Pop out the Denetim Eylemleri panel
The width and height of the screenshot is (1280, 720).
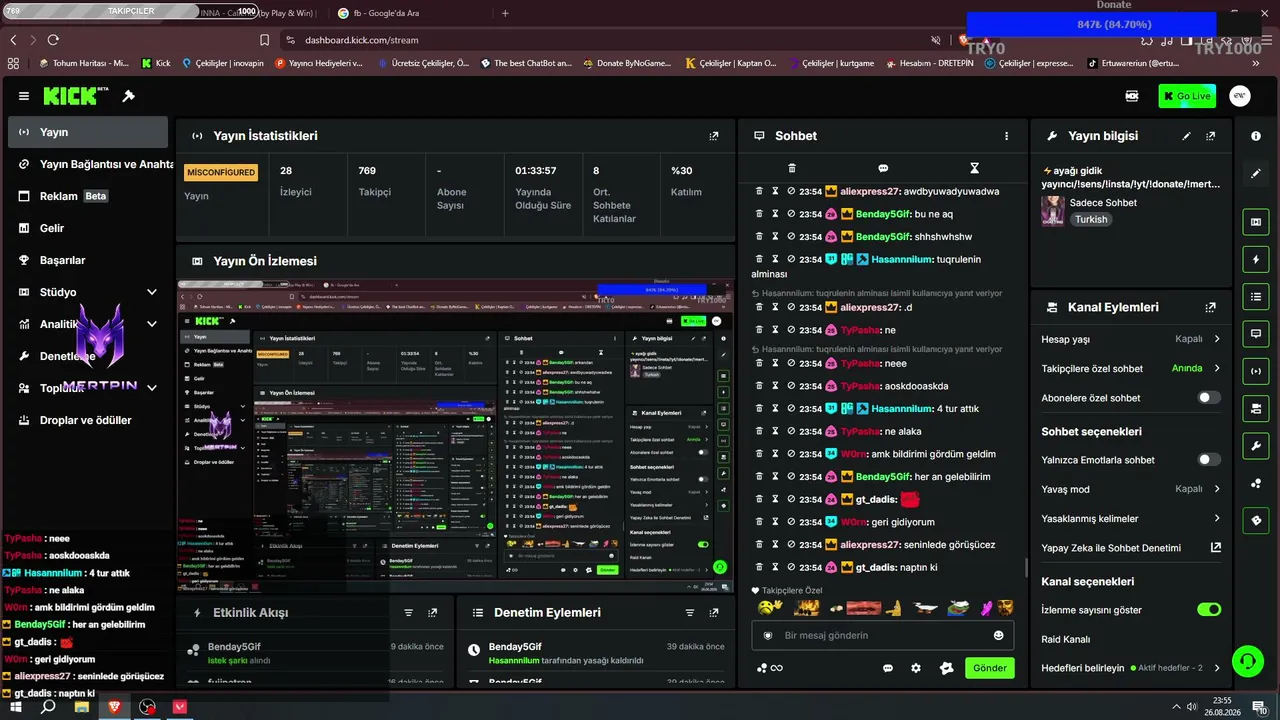click(714, 613)
